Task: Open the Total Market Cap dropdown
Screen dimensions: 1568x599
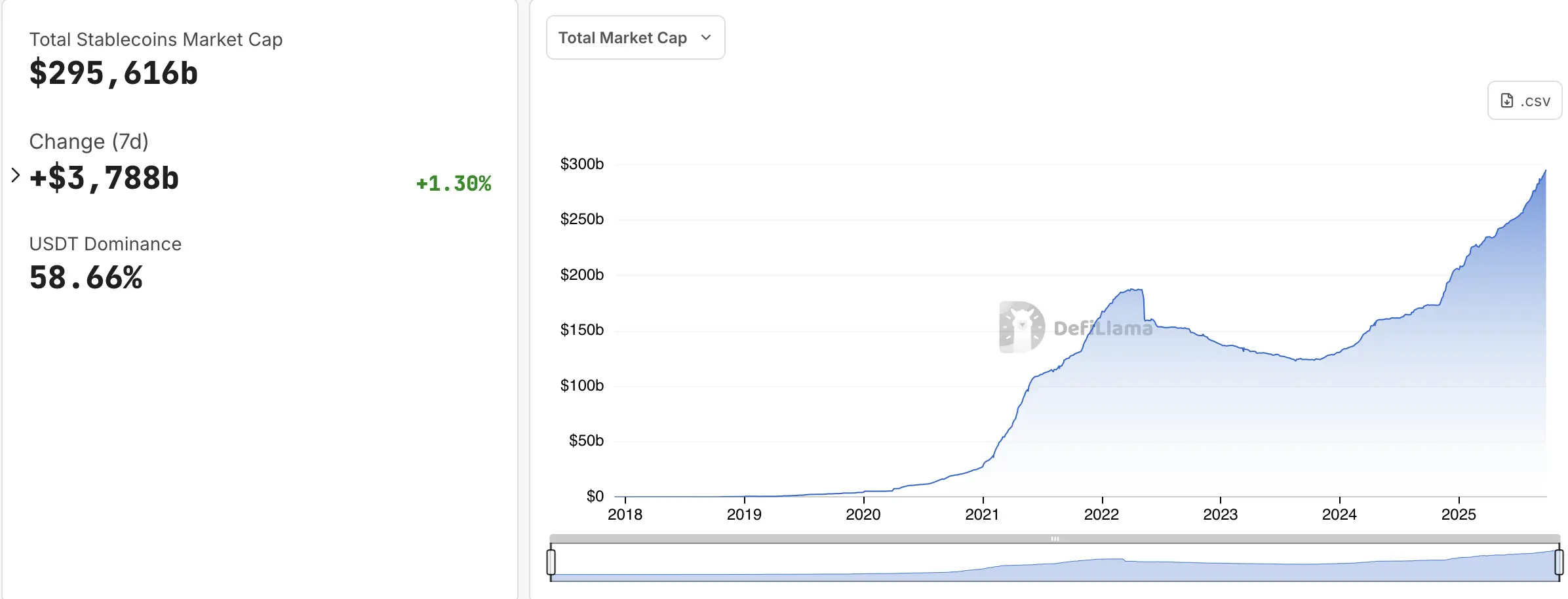Action: tap(635, 37)
